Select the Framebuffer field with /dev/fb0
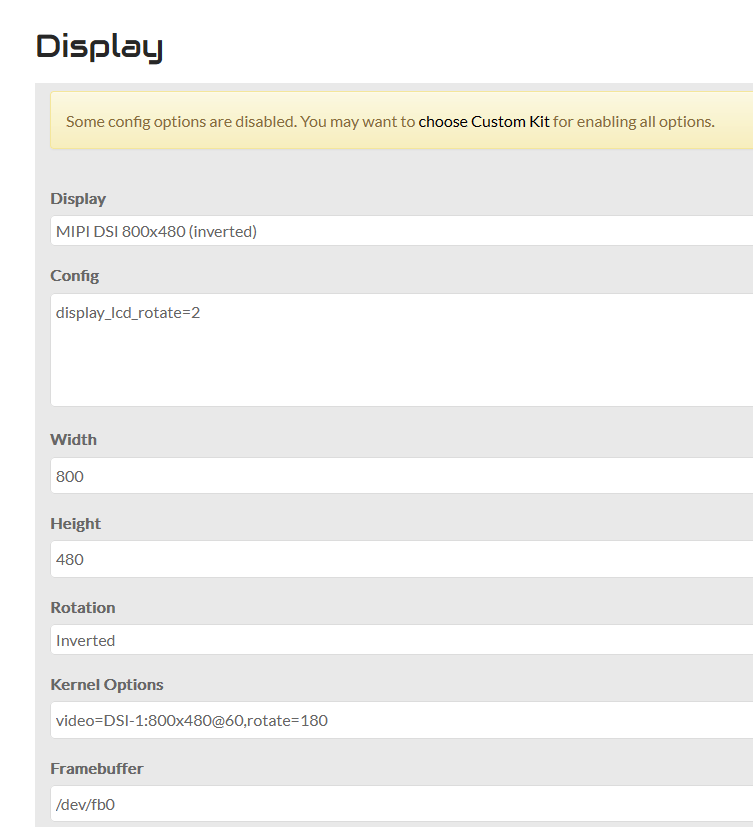753x827 pixels. (400, 803)
